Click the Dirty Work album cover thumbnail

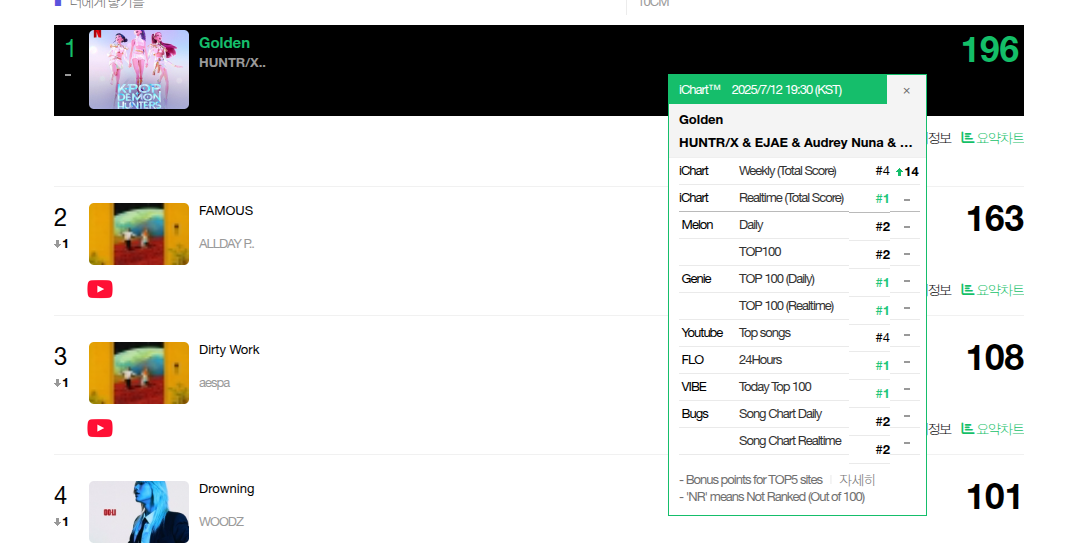pos(139,373)
